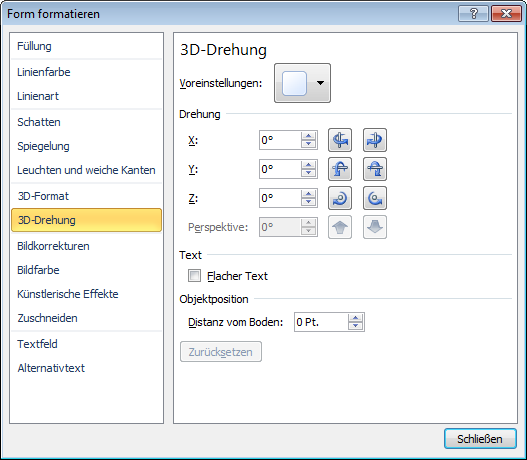The height and width of the screenshot is (460, 527).
Task: Increase X rotation with up spinner
Action: (x=308, y=136)
